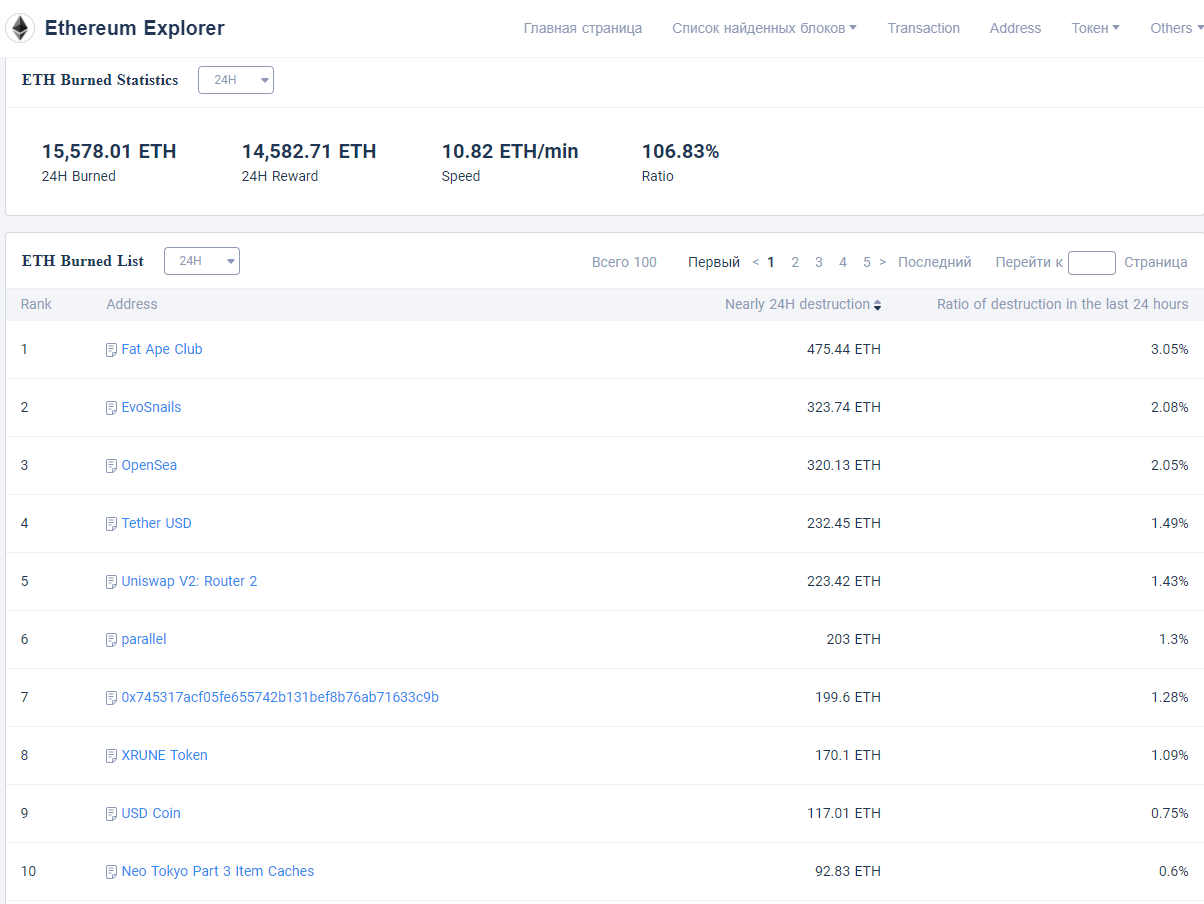Sort by Nearly 24H destruction arrows
Image resolution: width=1204 pixels, height=904 pixels.
click(x=877, y=305)
